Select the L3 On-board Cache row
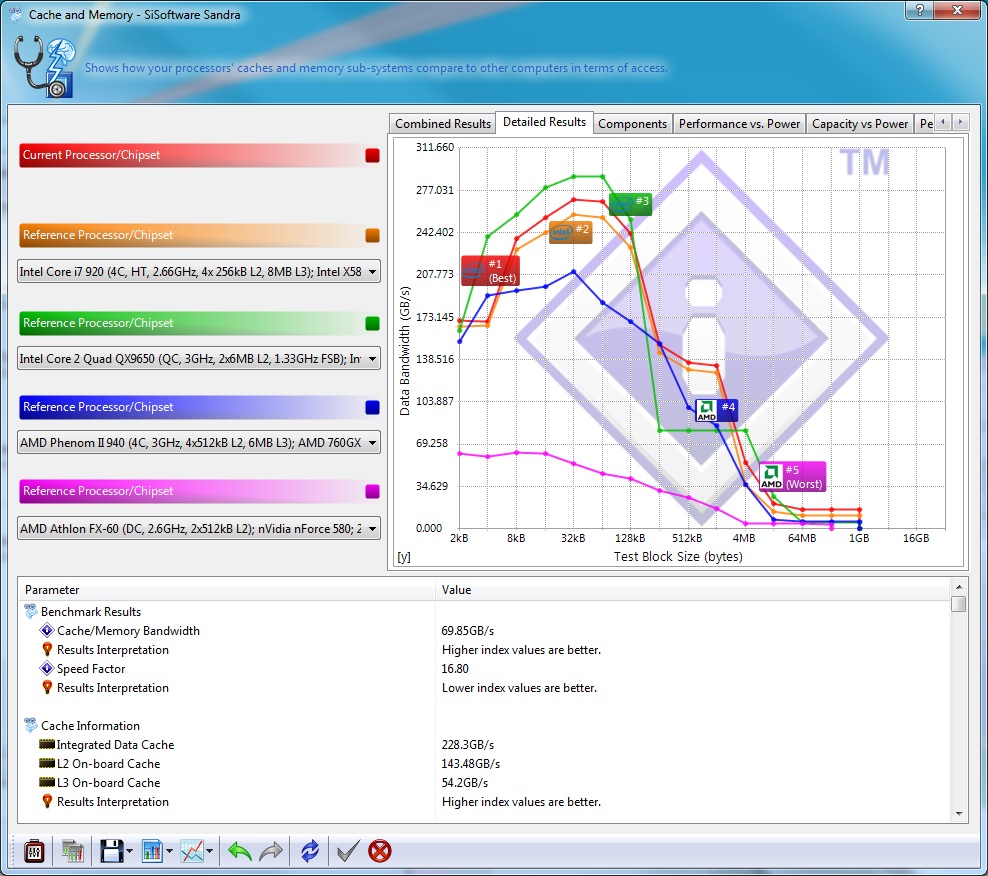The image size is (988, 876). click(484, 782)
